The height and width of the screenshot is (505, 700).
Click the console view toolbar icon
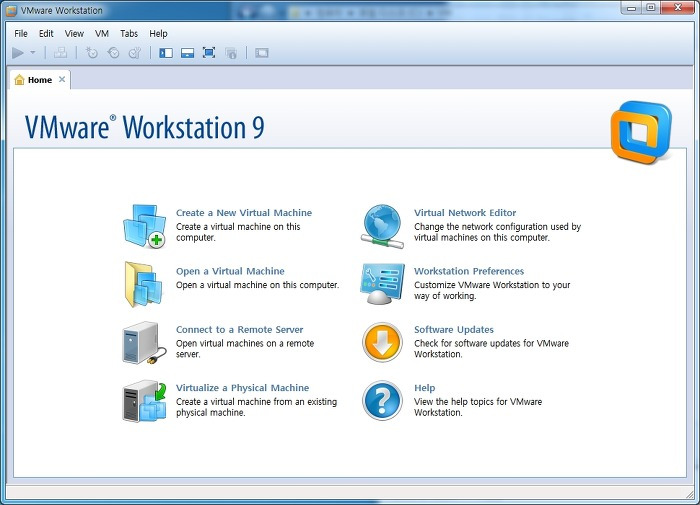262,53
